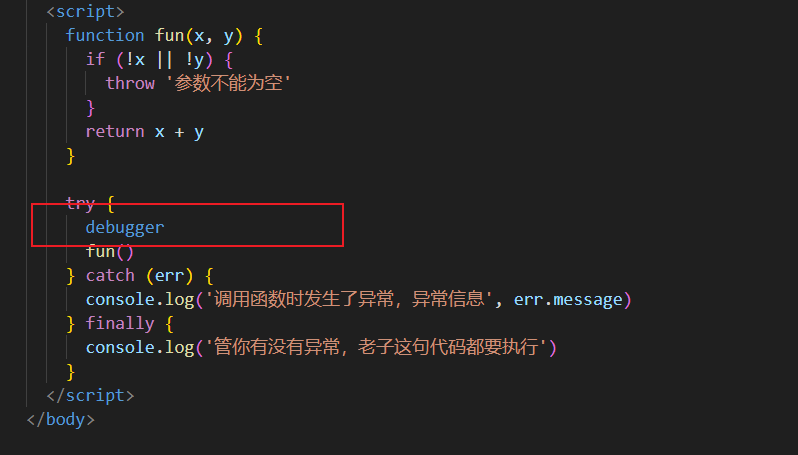Click the try keyword

pos(80,203)
